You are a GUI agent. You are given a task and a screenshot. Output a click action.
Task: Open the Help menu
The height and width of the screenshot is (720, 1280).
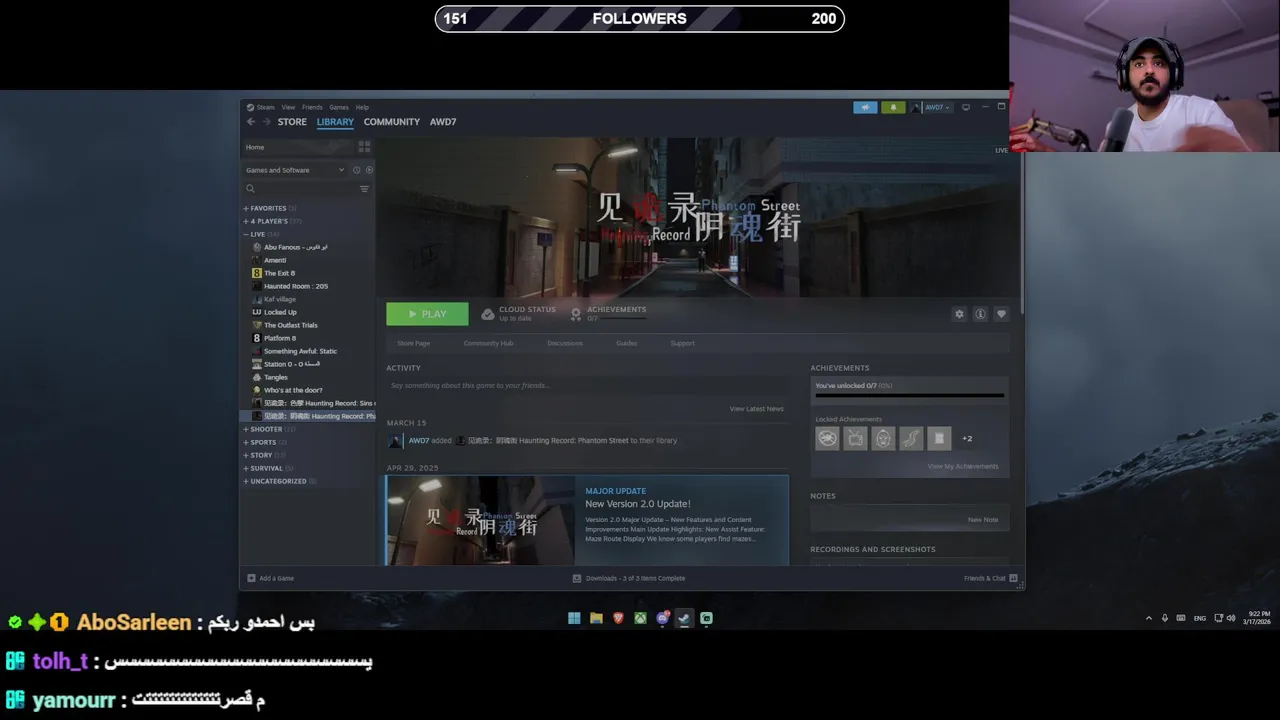coord(362,107)
